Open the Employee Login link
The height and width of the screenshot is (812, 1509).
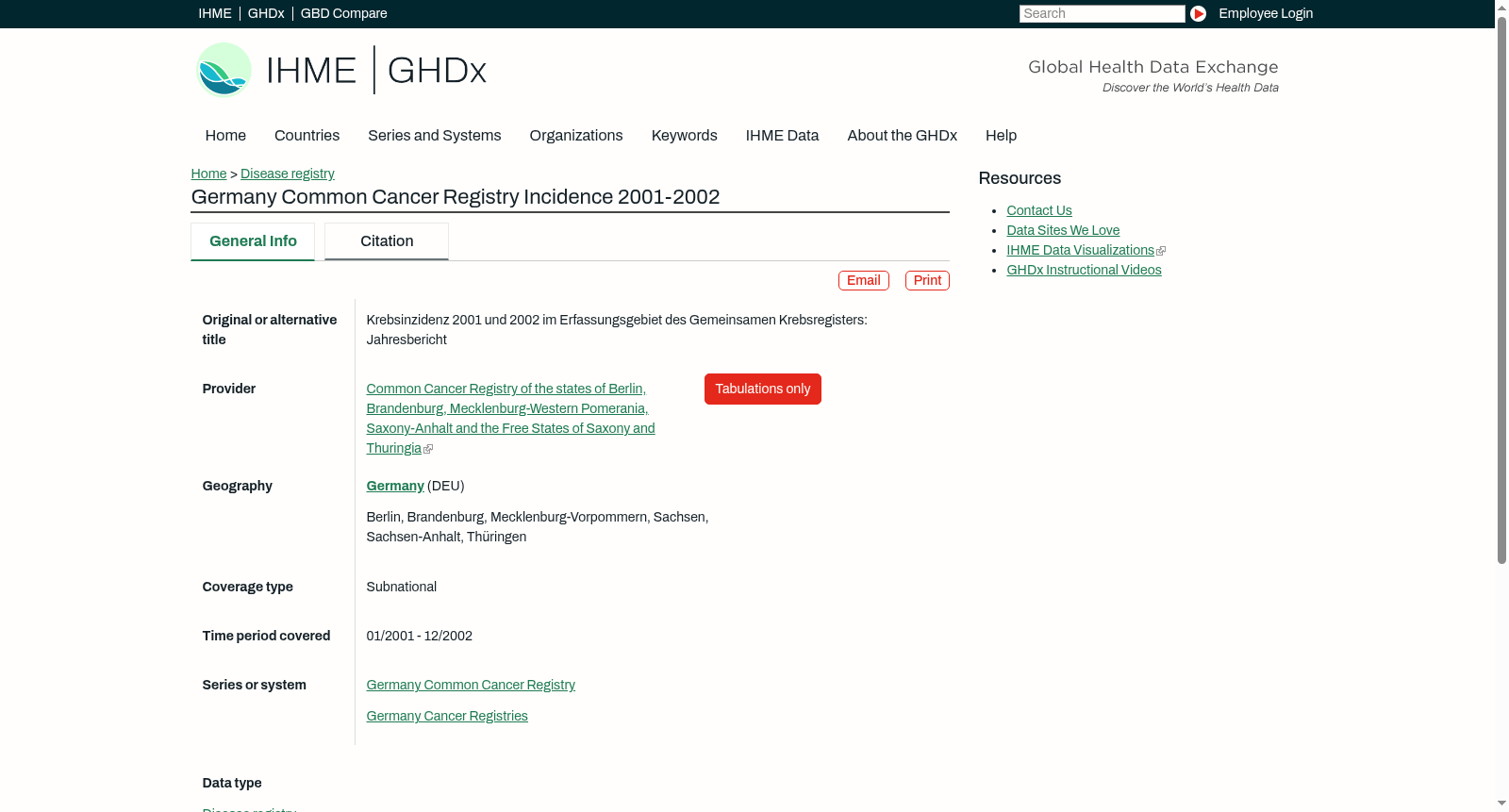pos(1266,13)
